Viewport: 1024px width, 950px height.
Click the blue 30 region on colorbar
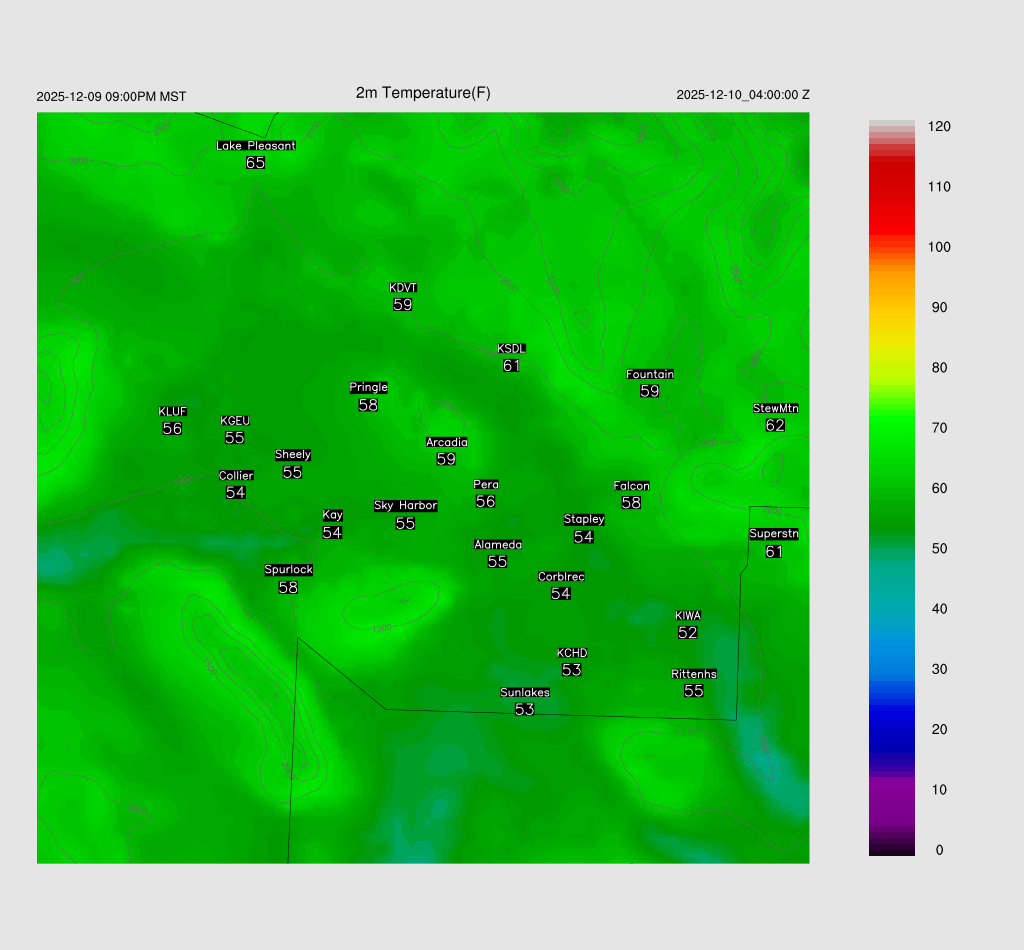(892, 669)
